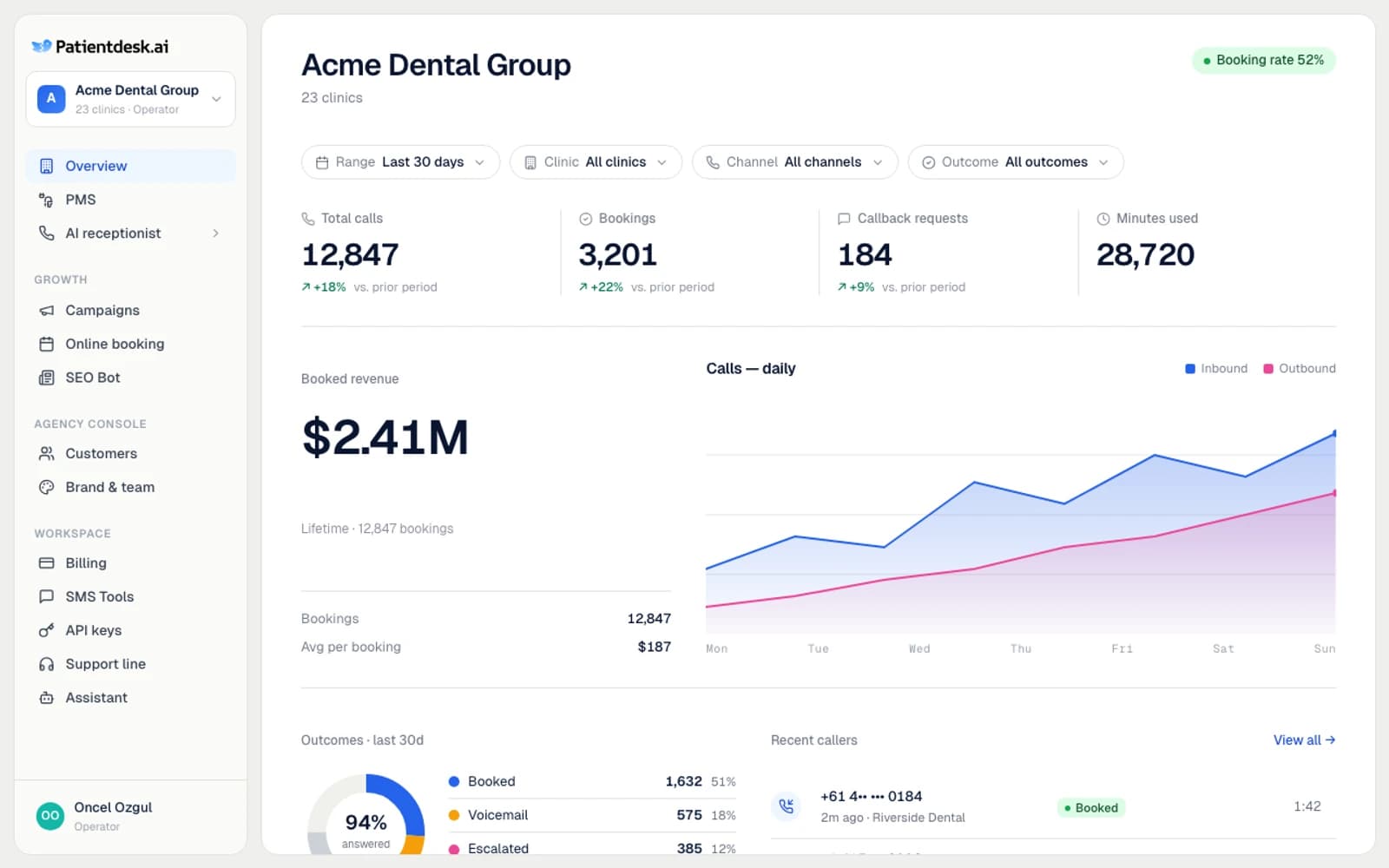Click the Overview building icon

[x=47, y=166]
